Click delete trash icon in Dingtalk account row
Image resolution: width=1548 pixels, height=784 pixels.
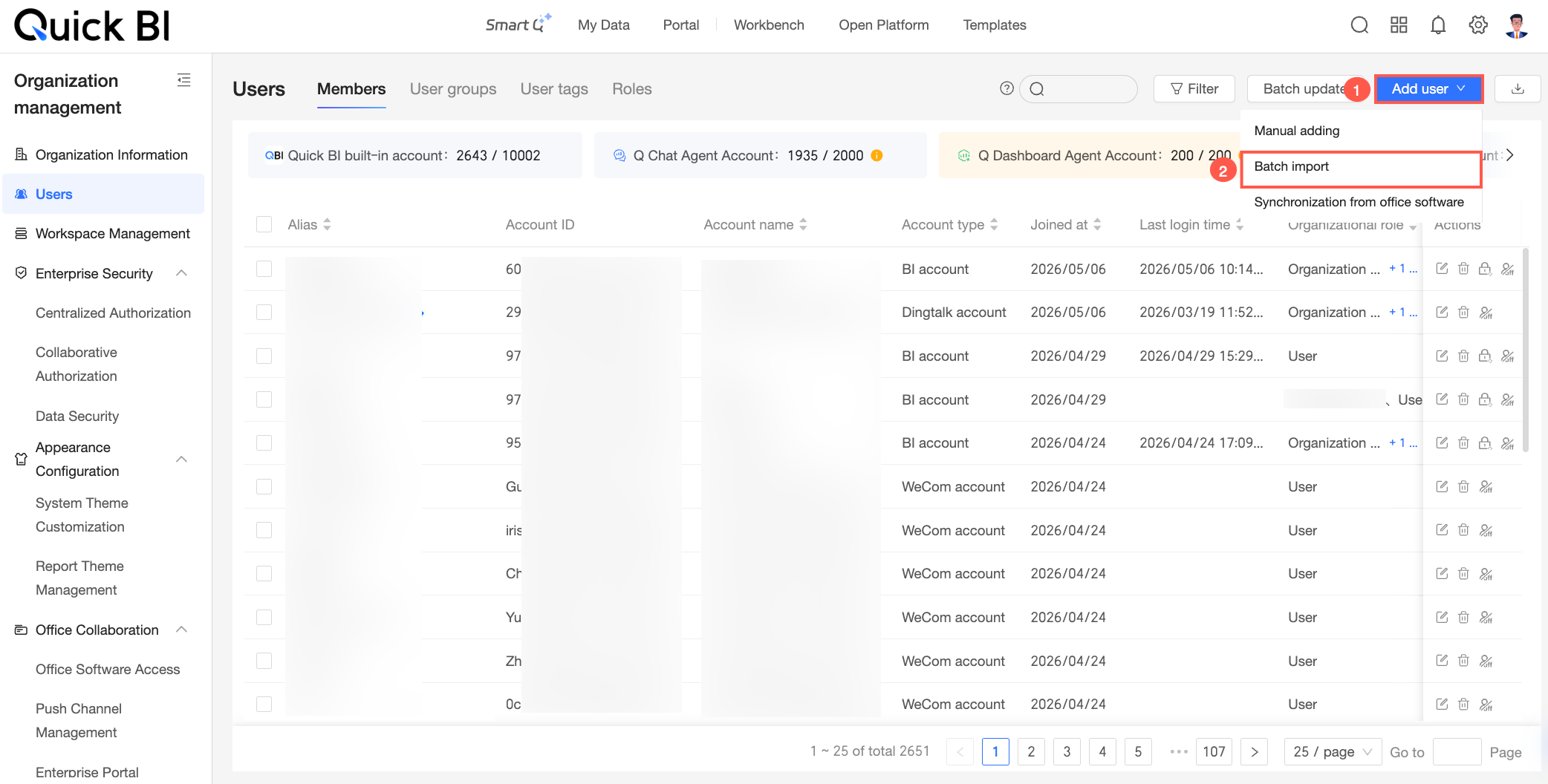(1463, 313)
